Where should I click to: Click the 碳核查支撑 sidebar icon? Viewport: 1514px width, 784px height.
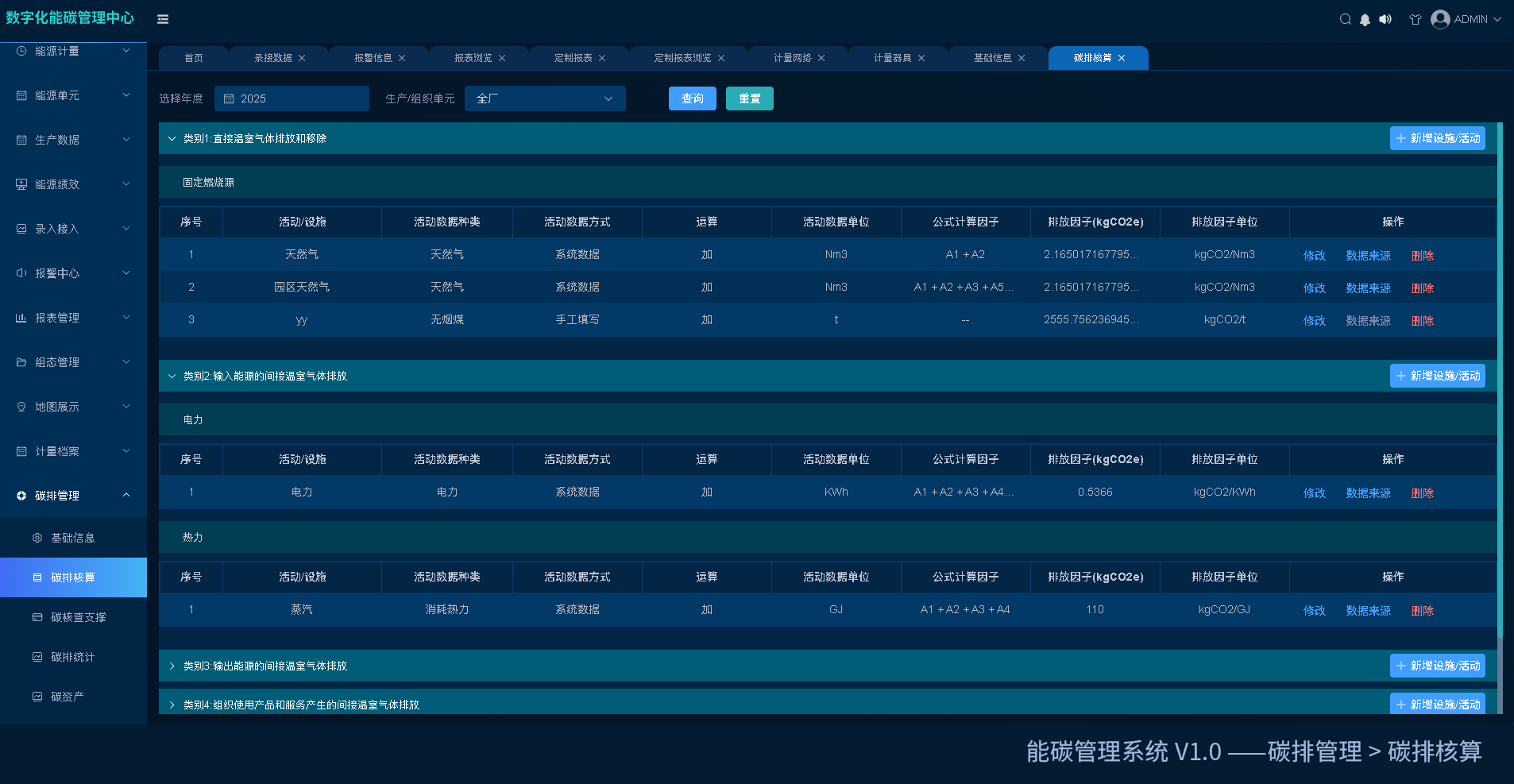click(37, 617)
